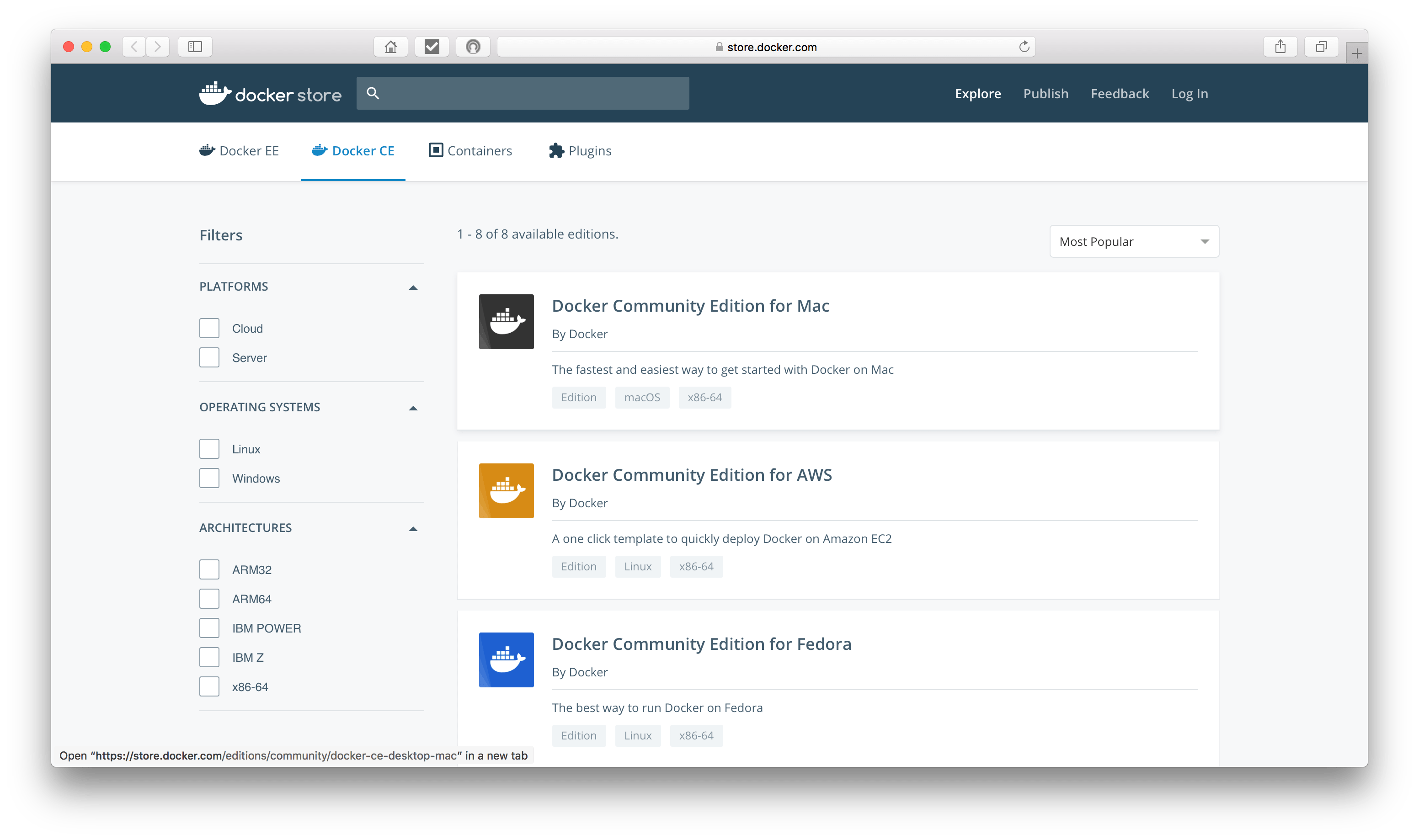
Task: Open Docker Community Edition for Mac link
Action: (x=690, y=306)
